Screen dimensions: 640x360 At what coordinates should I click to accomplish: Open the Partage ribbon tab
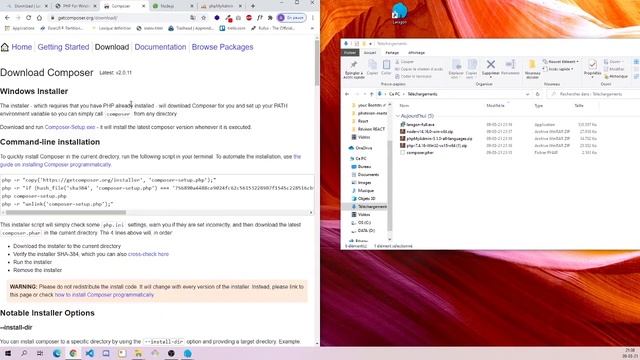[x=392, y=53]
